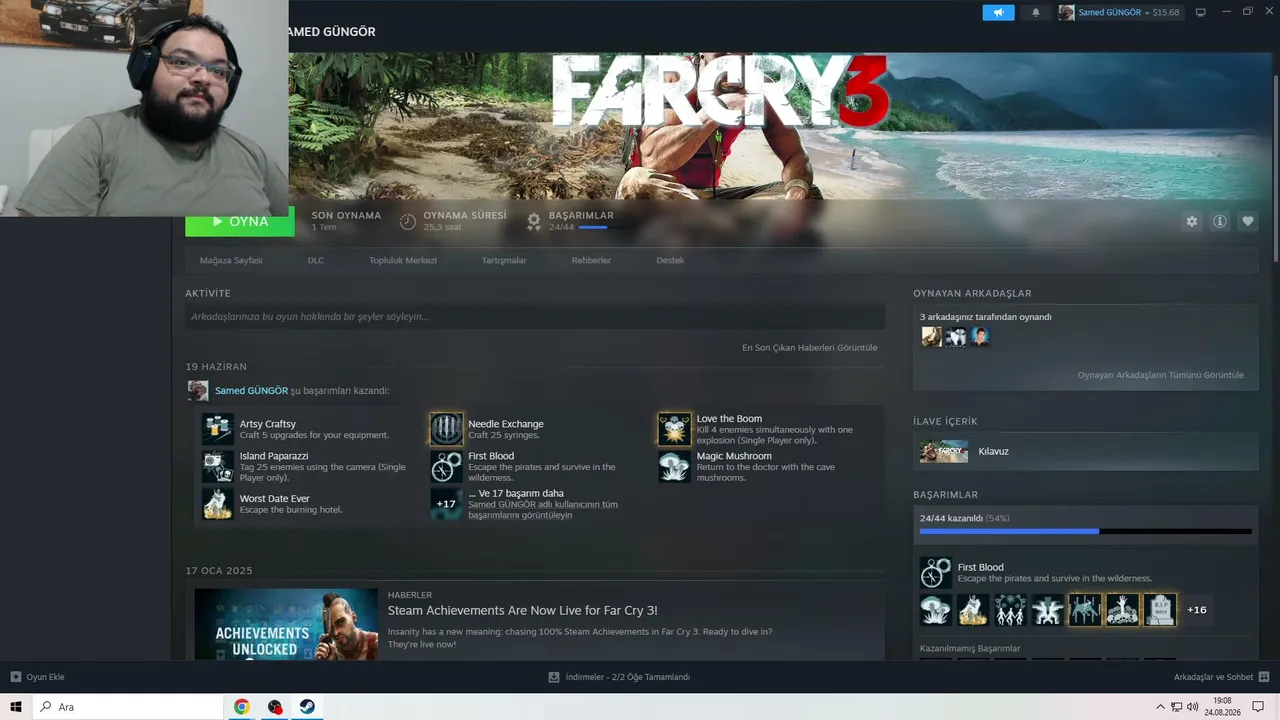The image size is (1280, 720).
Task: Click the megaphone announcements icon
Action: point(998,13)
